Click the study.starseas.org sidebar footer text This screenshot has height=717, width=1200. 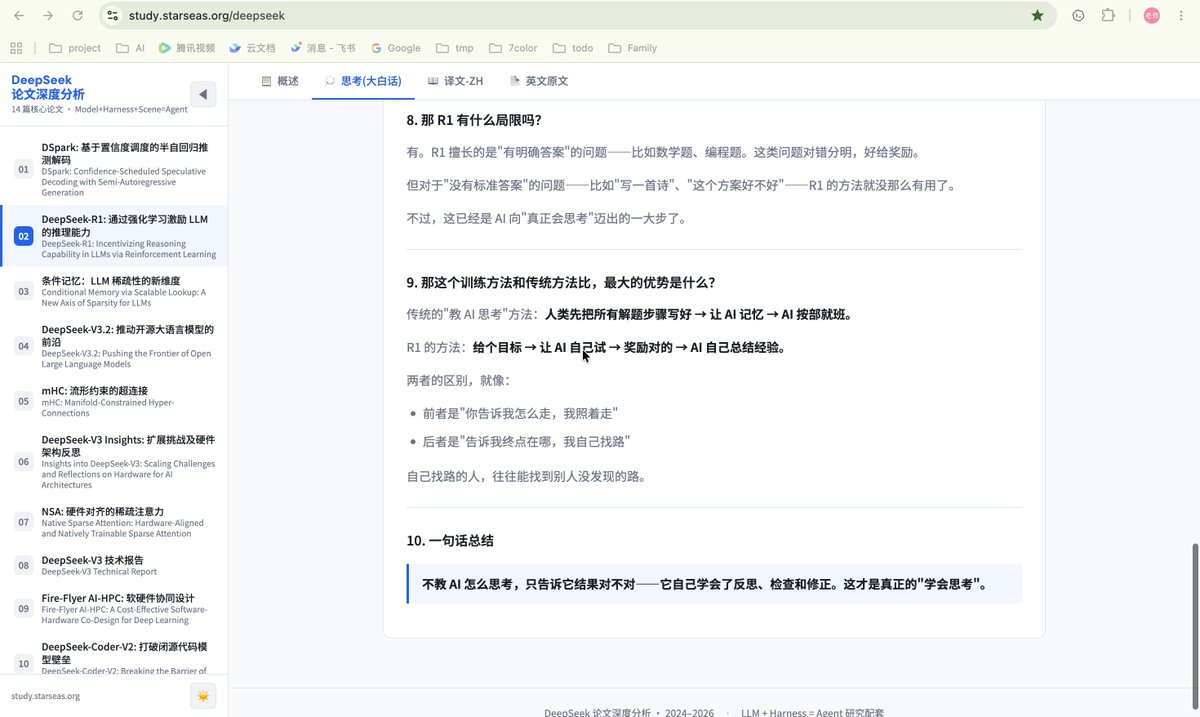coord(46,696)
